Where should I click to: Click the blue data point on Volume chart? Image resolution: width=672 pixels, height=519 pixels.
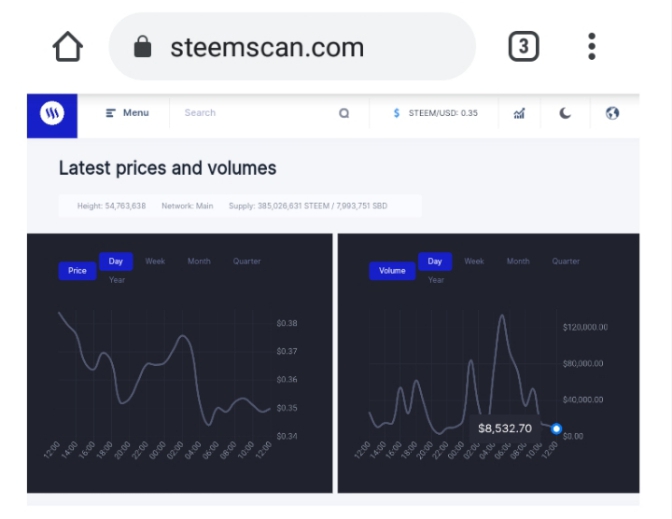coord(557,429)
